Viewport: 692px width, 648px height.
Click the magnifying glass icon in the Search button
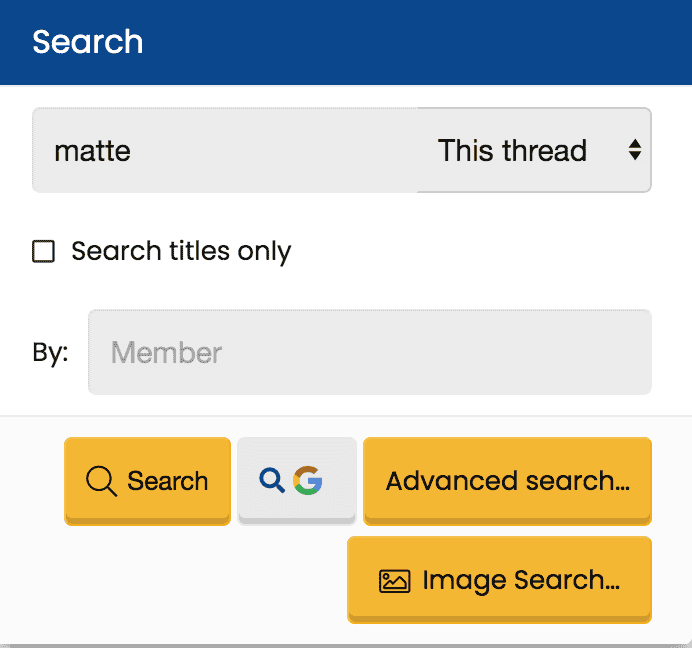click(102, 481)
